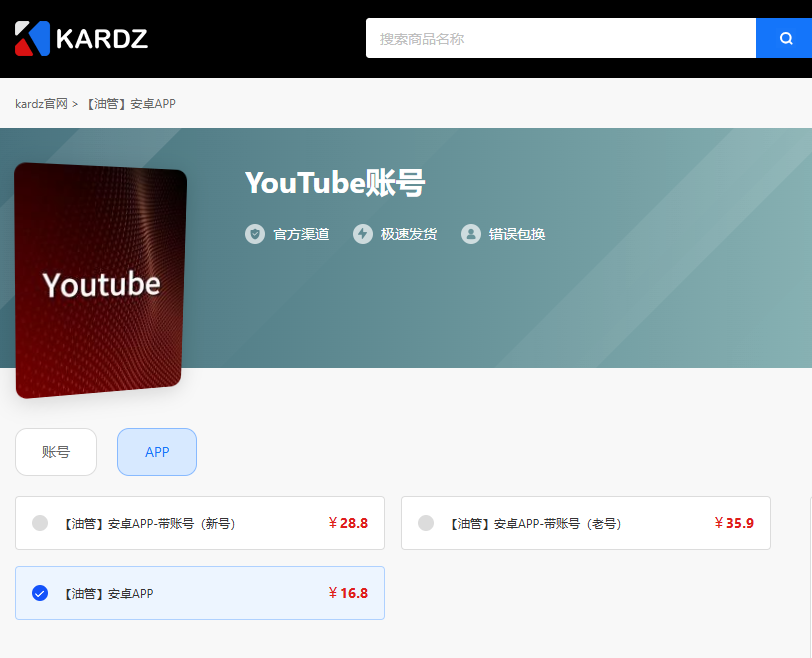Viewport: 812px width, 658px height.
Task: Click the Youtube product card image
Action: click(x=100, y=280)
